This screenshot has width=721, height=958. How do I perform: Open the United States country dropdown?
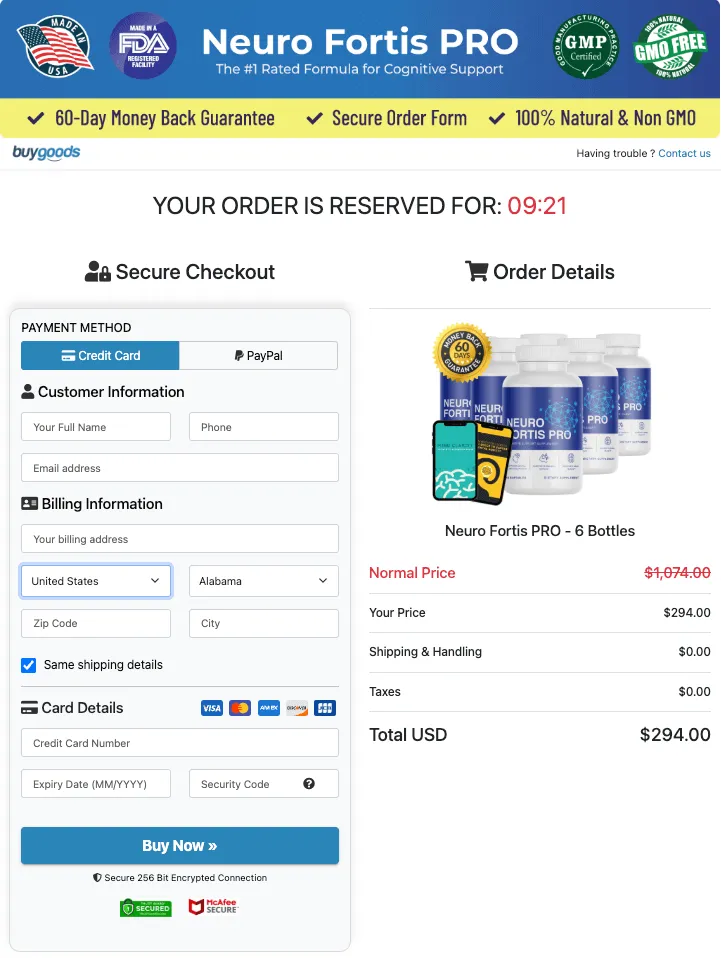click(95, 581)
